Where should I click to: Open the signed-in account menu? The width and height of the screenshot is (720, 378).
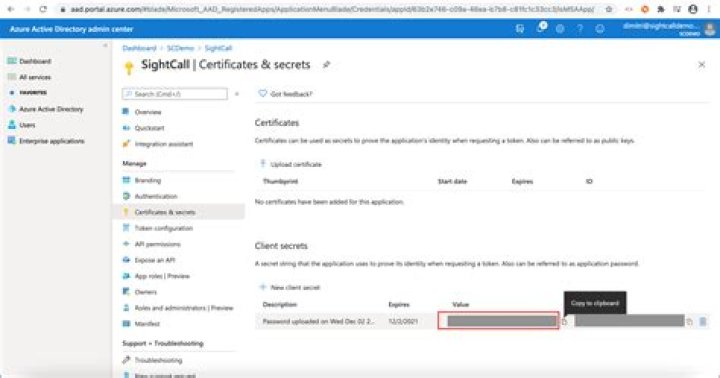coord(669,29)
